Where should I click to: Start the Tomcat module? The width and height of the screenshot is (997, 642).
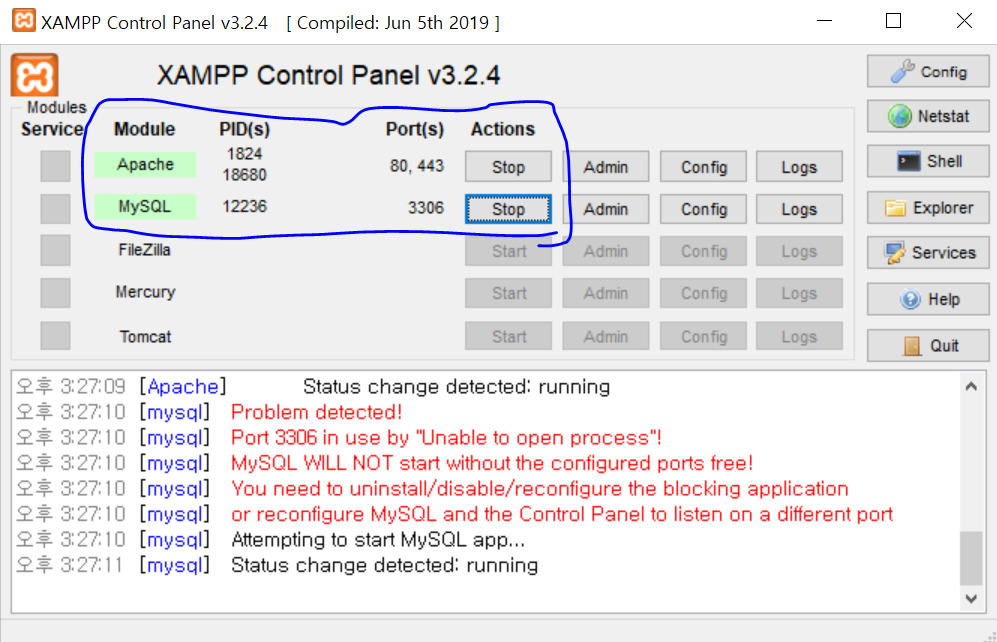click(x=508, y=336)
